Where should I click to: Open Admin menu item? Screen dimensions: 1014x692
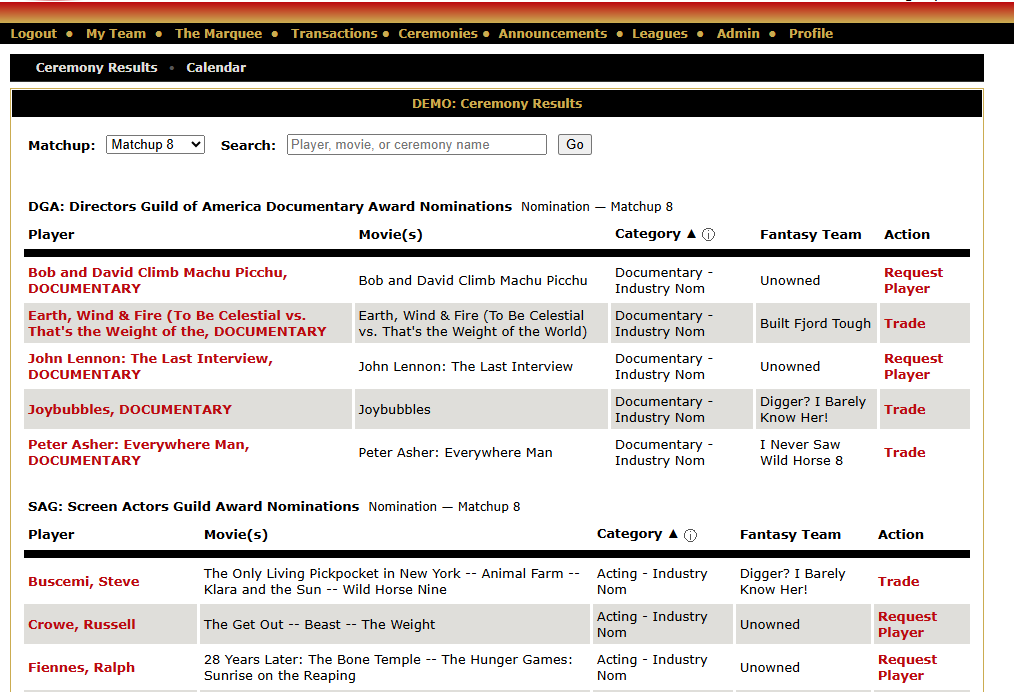tap(738, 34)
